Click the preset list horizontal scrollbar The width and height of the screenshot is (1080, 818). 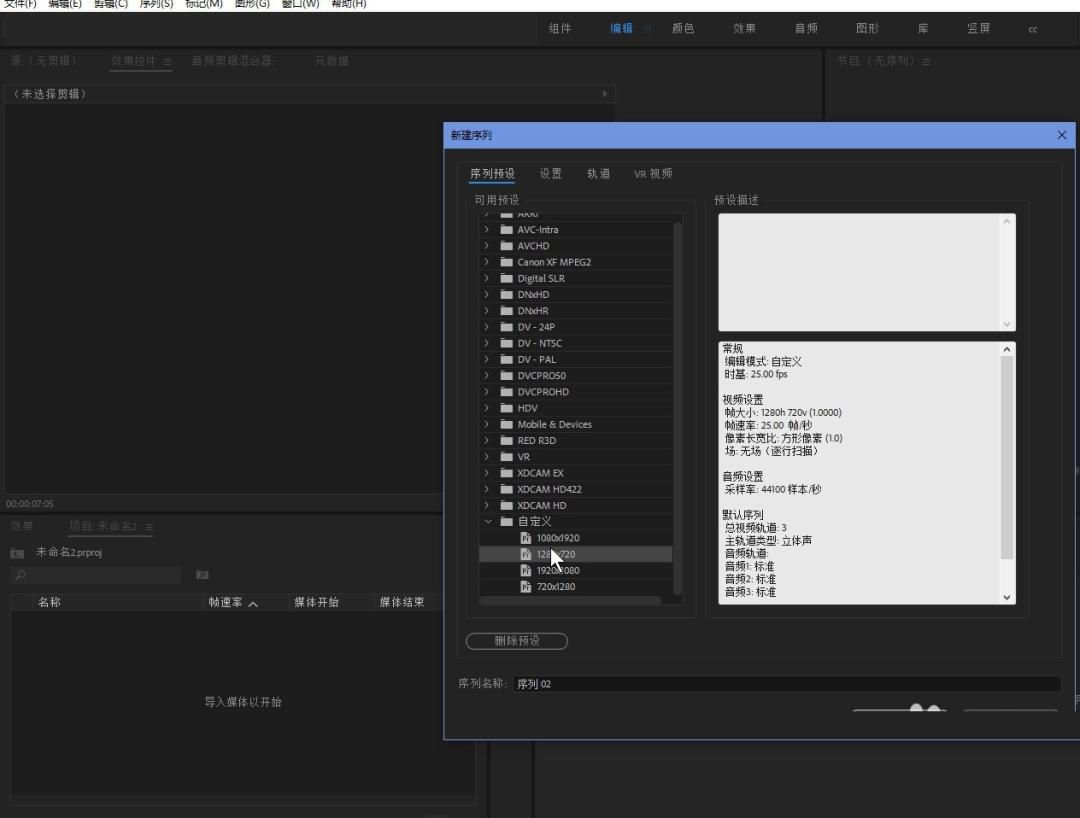(570, 601)
